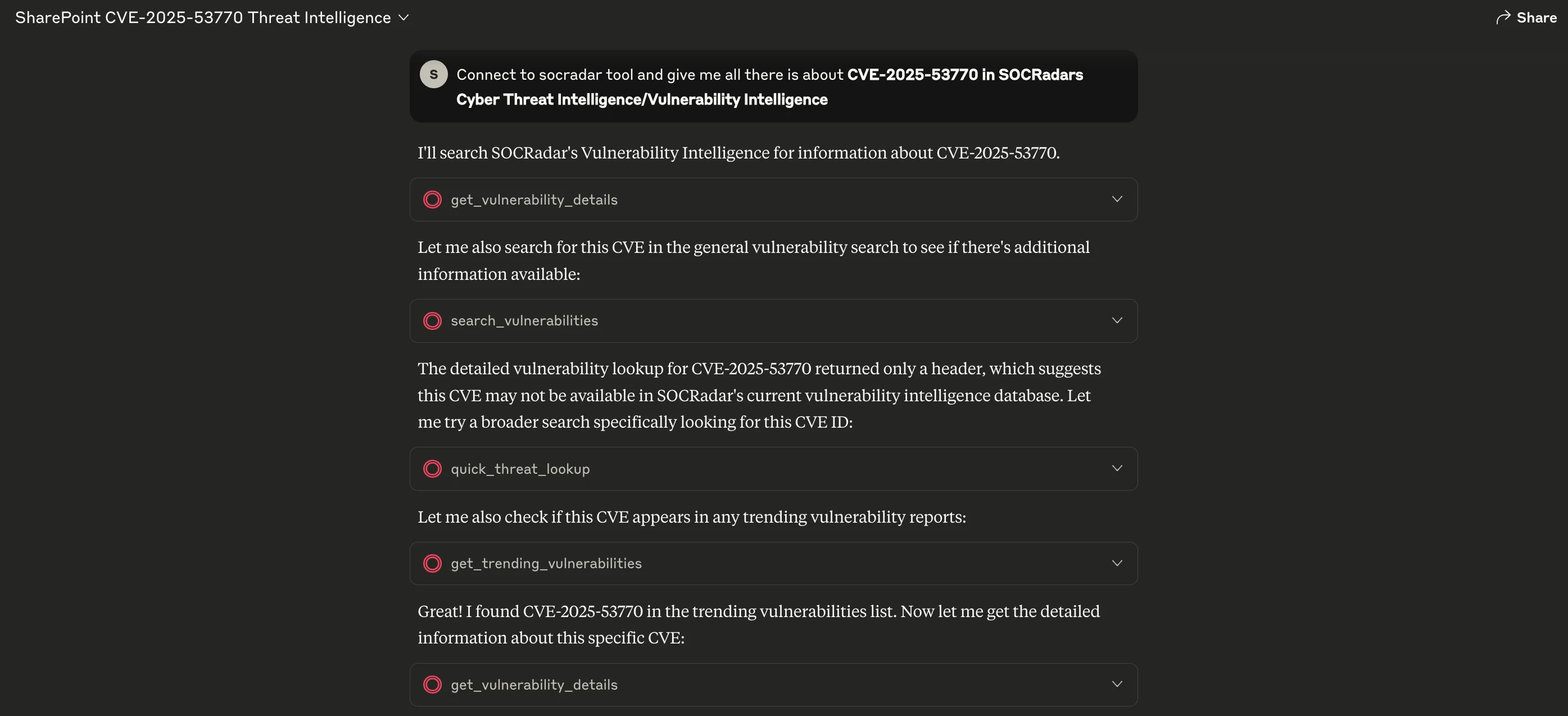This screenshot has width=1568, height=716.
Task: Expand the get_trending_vulnerabilities result chevron
Action: click(1116, 563)
